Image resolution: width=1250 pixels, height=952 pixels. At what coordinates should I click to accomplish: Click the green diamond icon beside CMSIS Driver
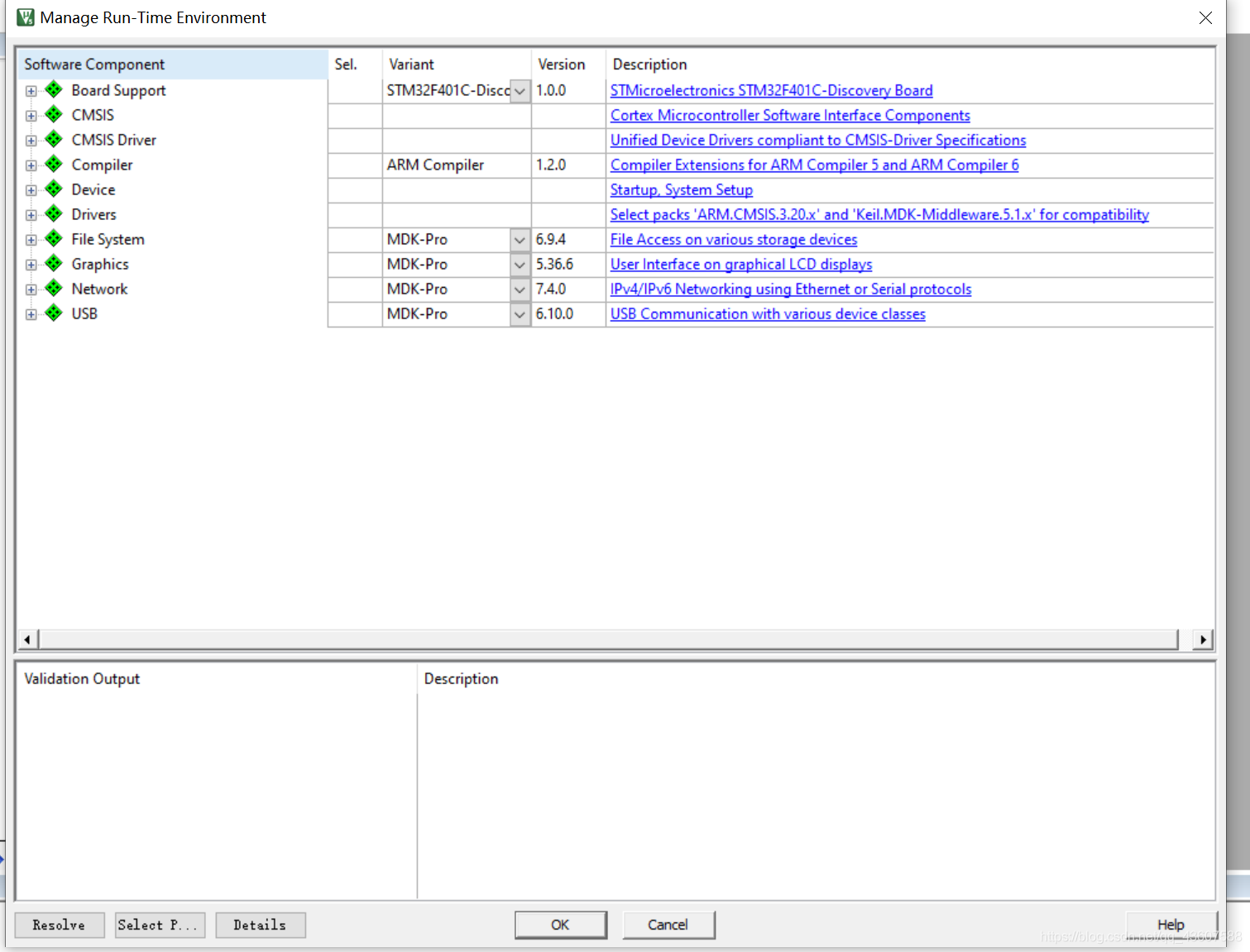54,139
